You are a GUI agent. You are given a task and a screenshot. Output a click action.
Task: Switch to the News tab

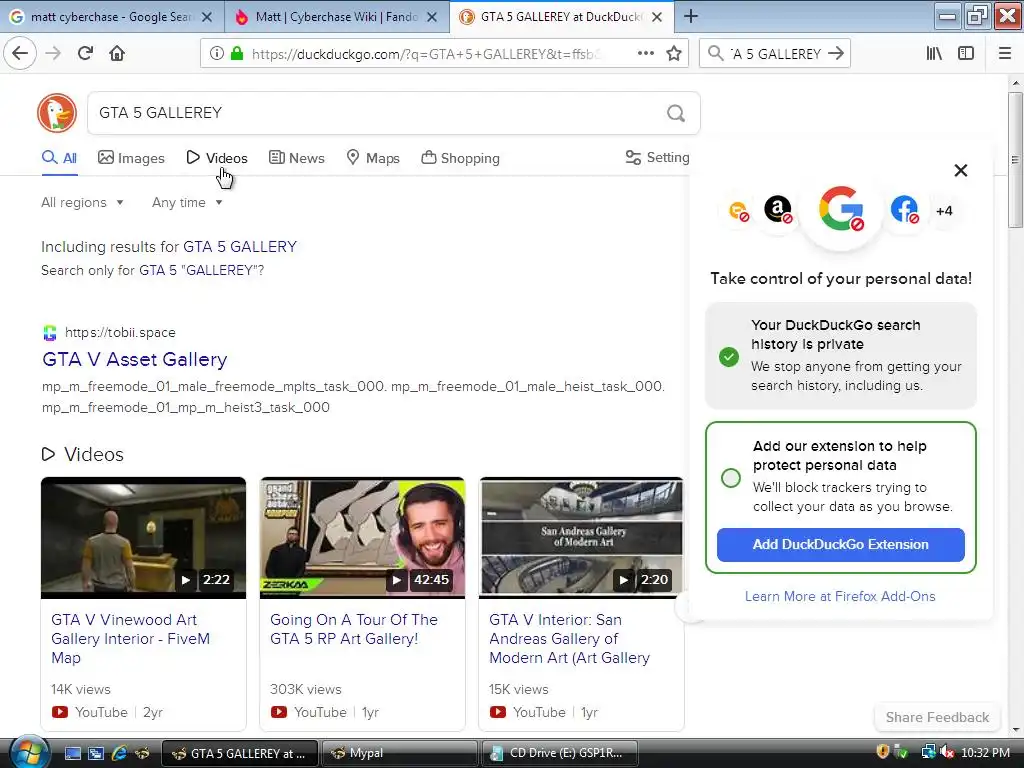click(x=297, y=158)
